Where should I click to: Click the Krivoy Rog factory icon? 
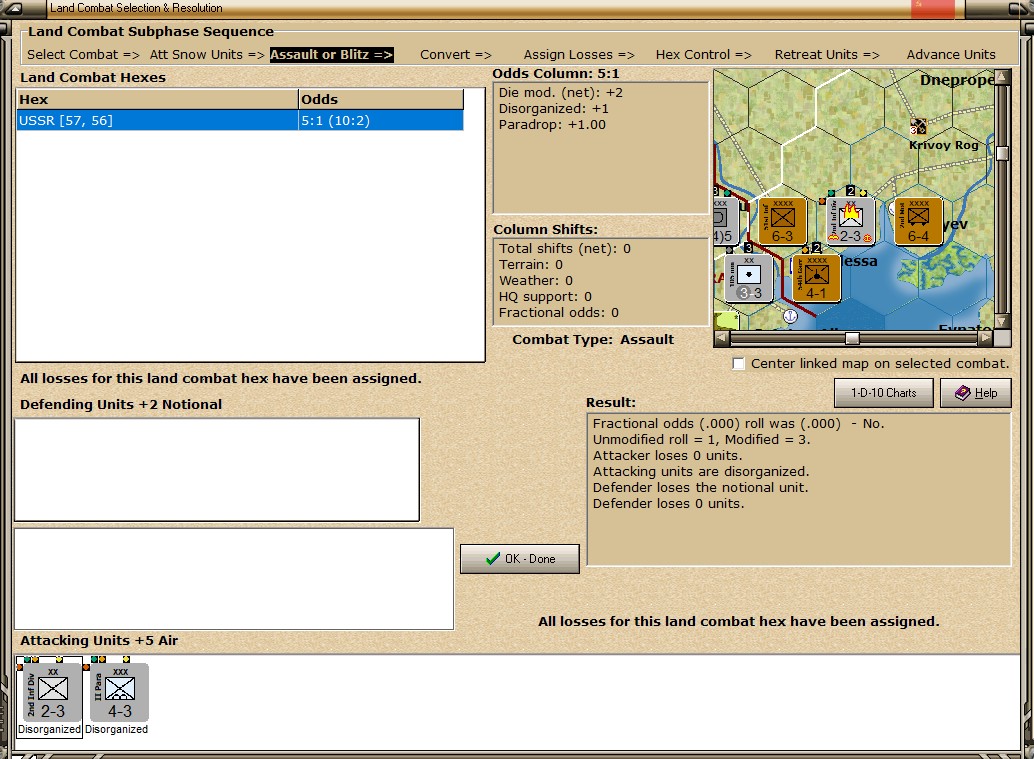pos(918,125)
